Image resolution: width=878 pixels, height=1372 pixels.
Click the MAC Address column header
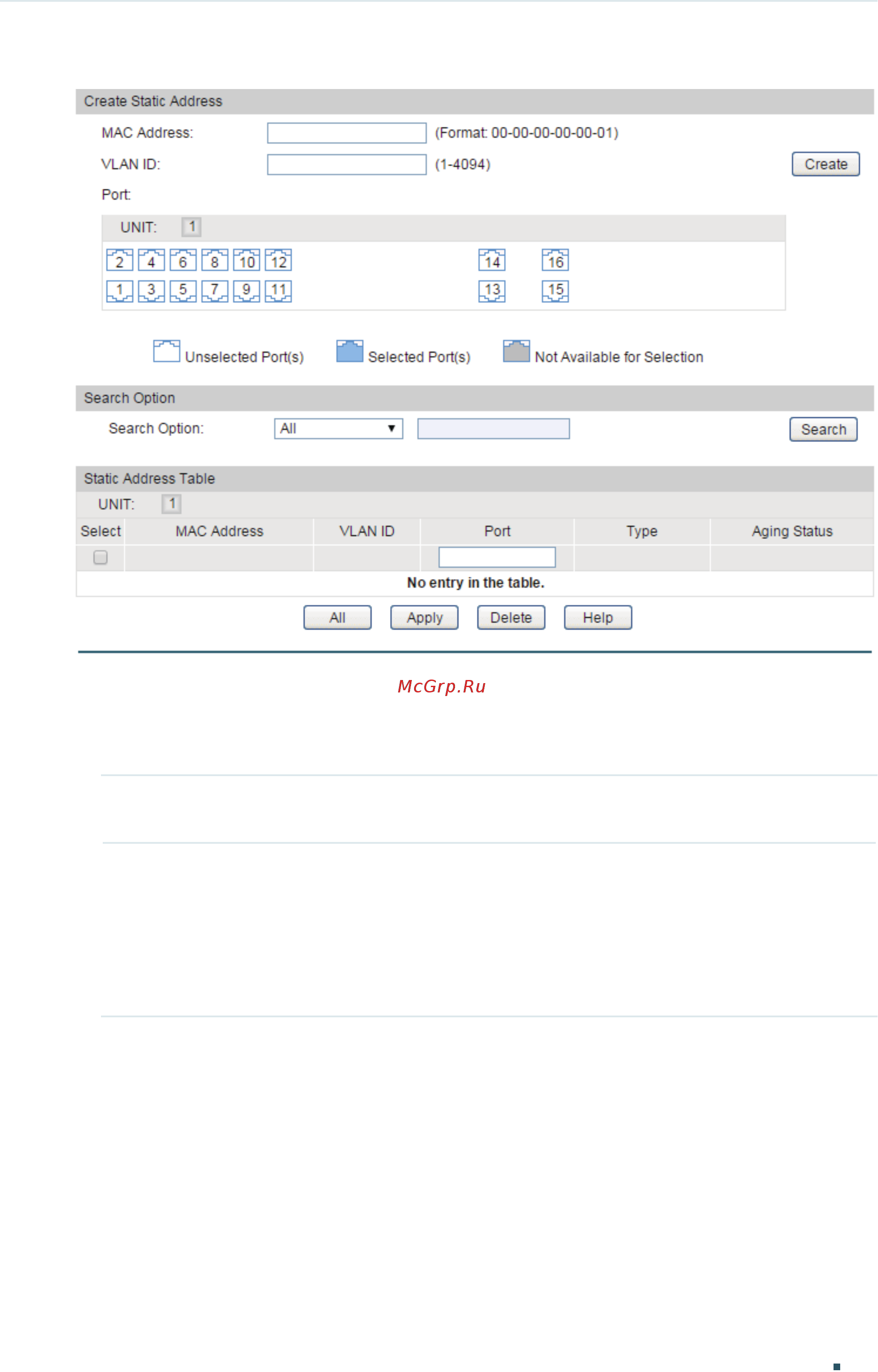coord(220,531)
